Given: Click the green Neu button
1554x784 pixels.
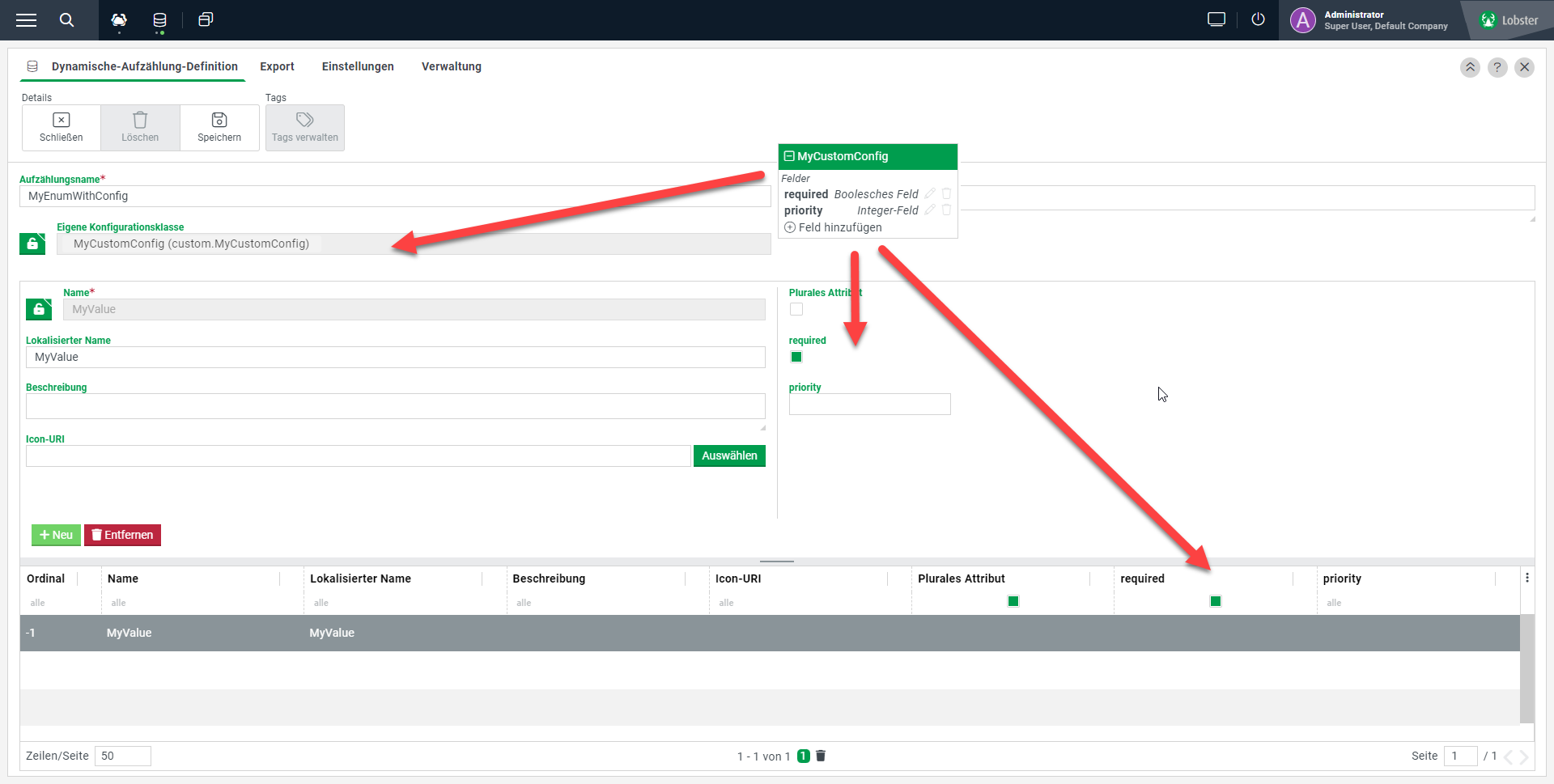Looking at the screenshot, I should (x=56, y=535).
